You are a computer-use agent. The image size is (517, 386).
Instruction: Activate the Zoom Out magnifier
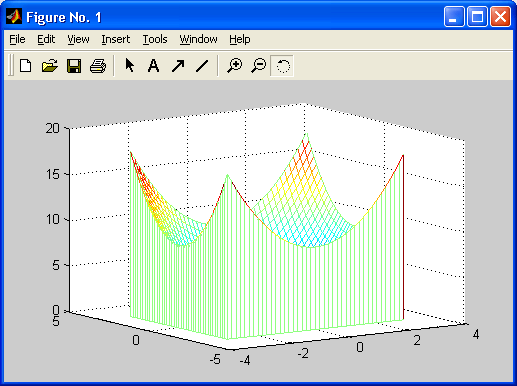(x=259, y=65)
